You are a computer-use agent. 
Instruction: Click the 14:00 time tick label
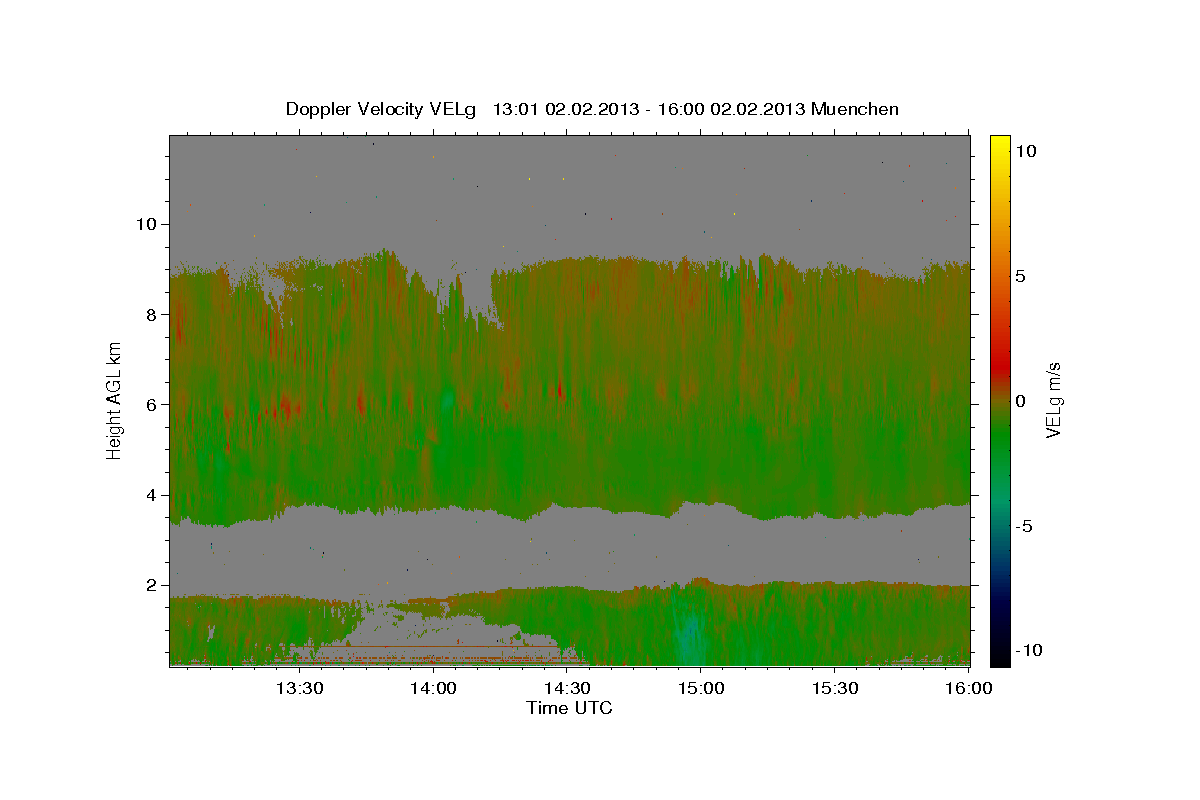434,688
